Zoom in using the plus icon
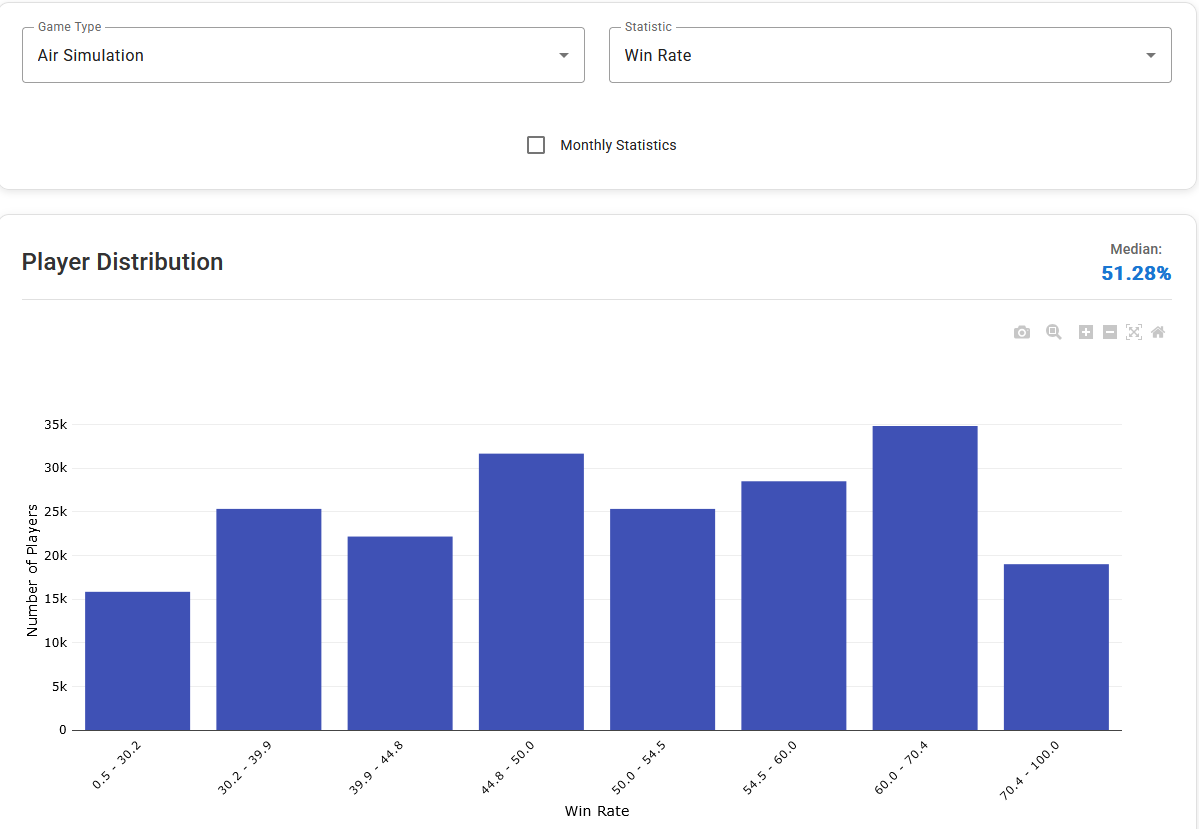The image size is (1199, 829). pyautogui.click(x=1085, y=332)
